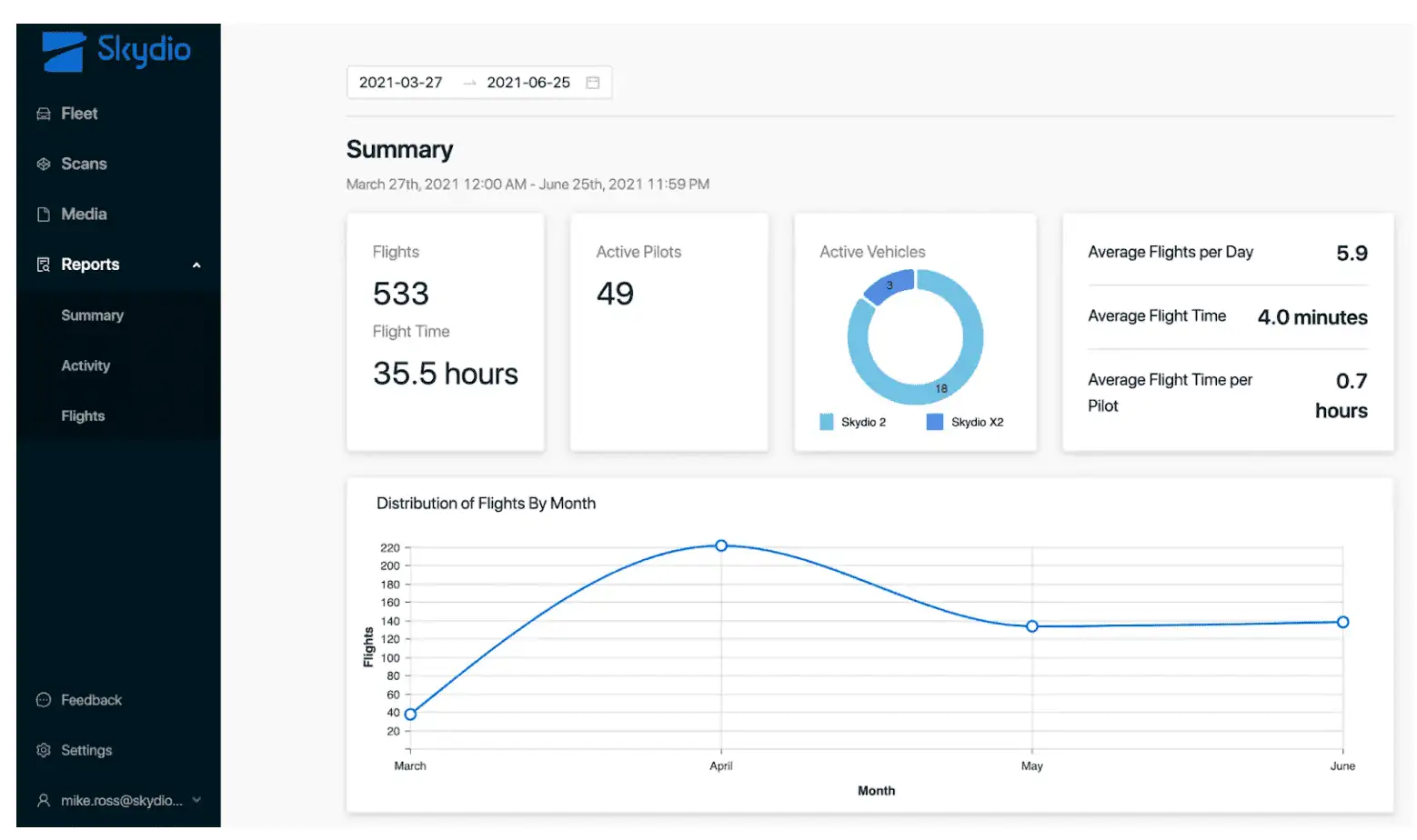Click the date range subtitle under Summary
Image resolution: width=1417 pixels, height=840 pixels.
[x=528, y=185]
